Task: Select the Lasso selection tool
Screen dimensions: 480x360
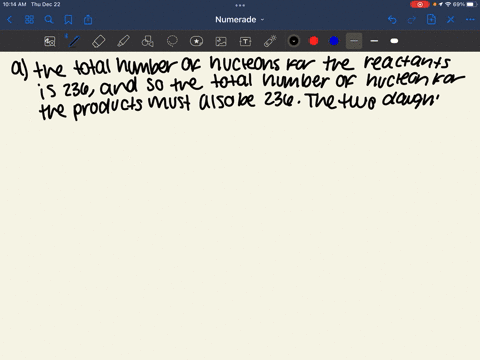Action: [x=172, y=41]
